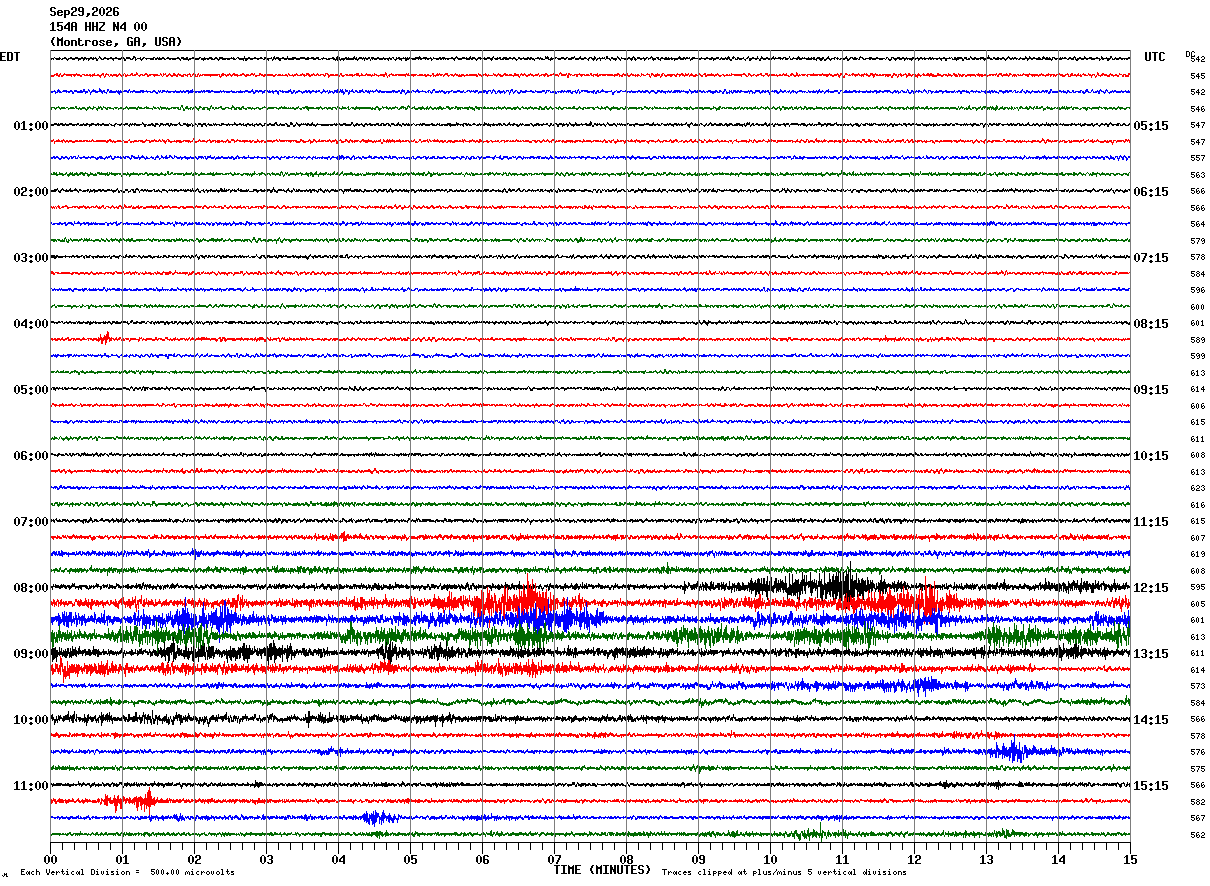The image size is (1210, 886).
Task: Click the UTC time zone label
Action: (1155, 57)
